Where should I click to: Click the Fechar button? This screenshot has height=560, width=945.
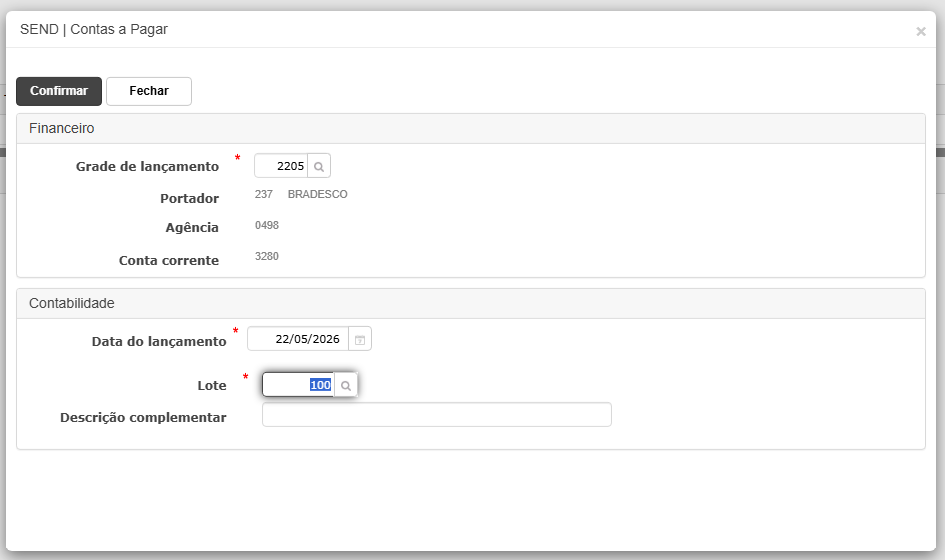[149, 91]
